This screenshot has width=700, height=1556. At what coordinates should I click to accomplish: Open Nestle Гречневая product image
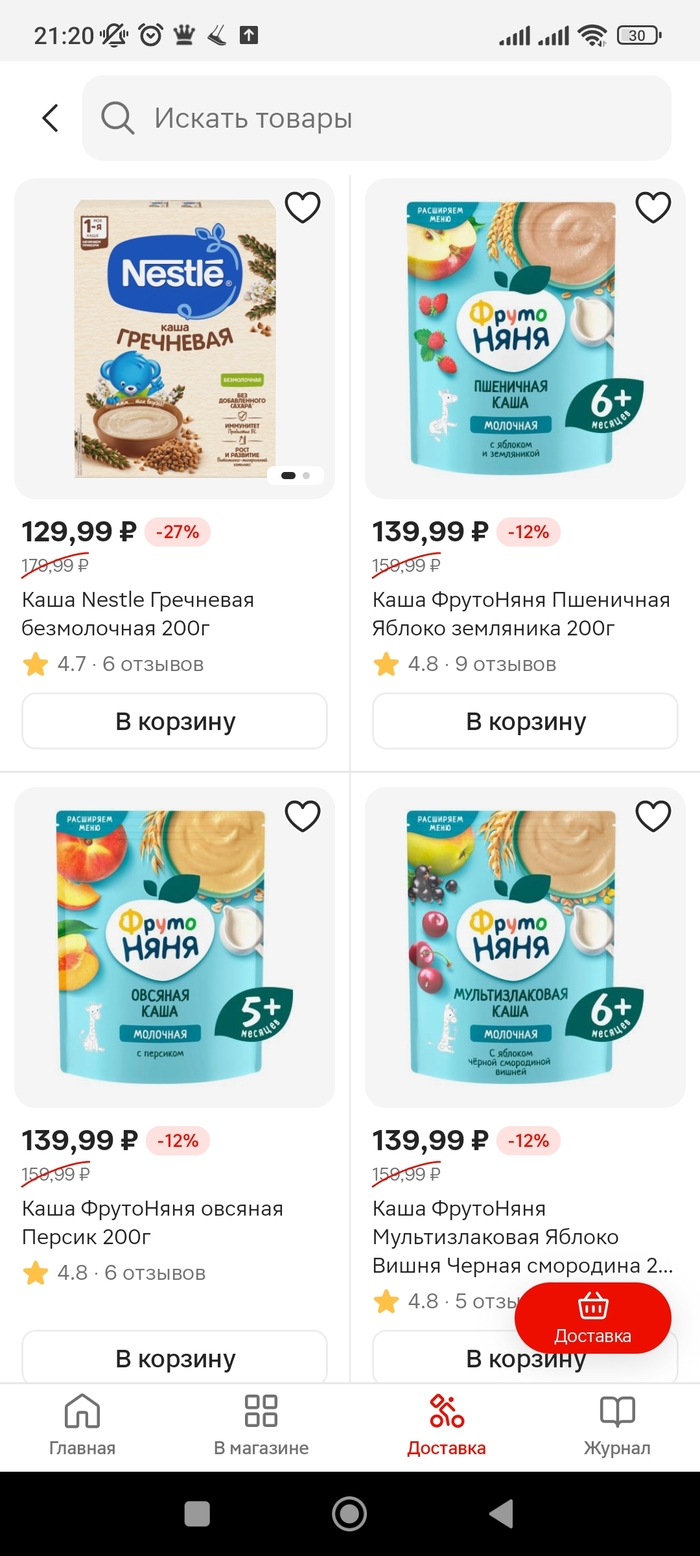click(x=175, y=340)
